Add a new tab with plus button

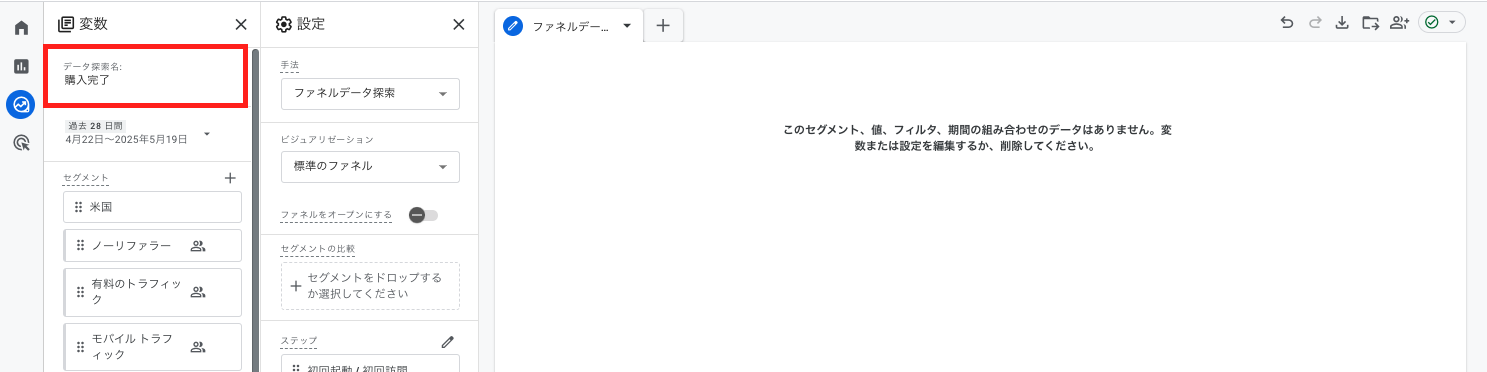point(663,27)
